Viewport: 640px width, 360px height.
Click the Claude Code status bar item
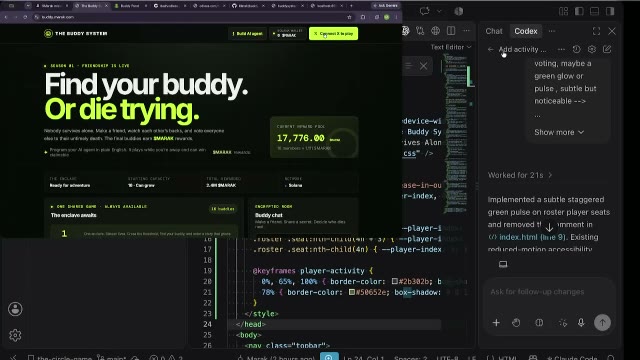(x=573, y=358)
